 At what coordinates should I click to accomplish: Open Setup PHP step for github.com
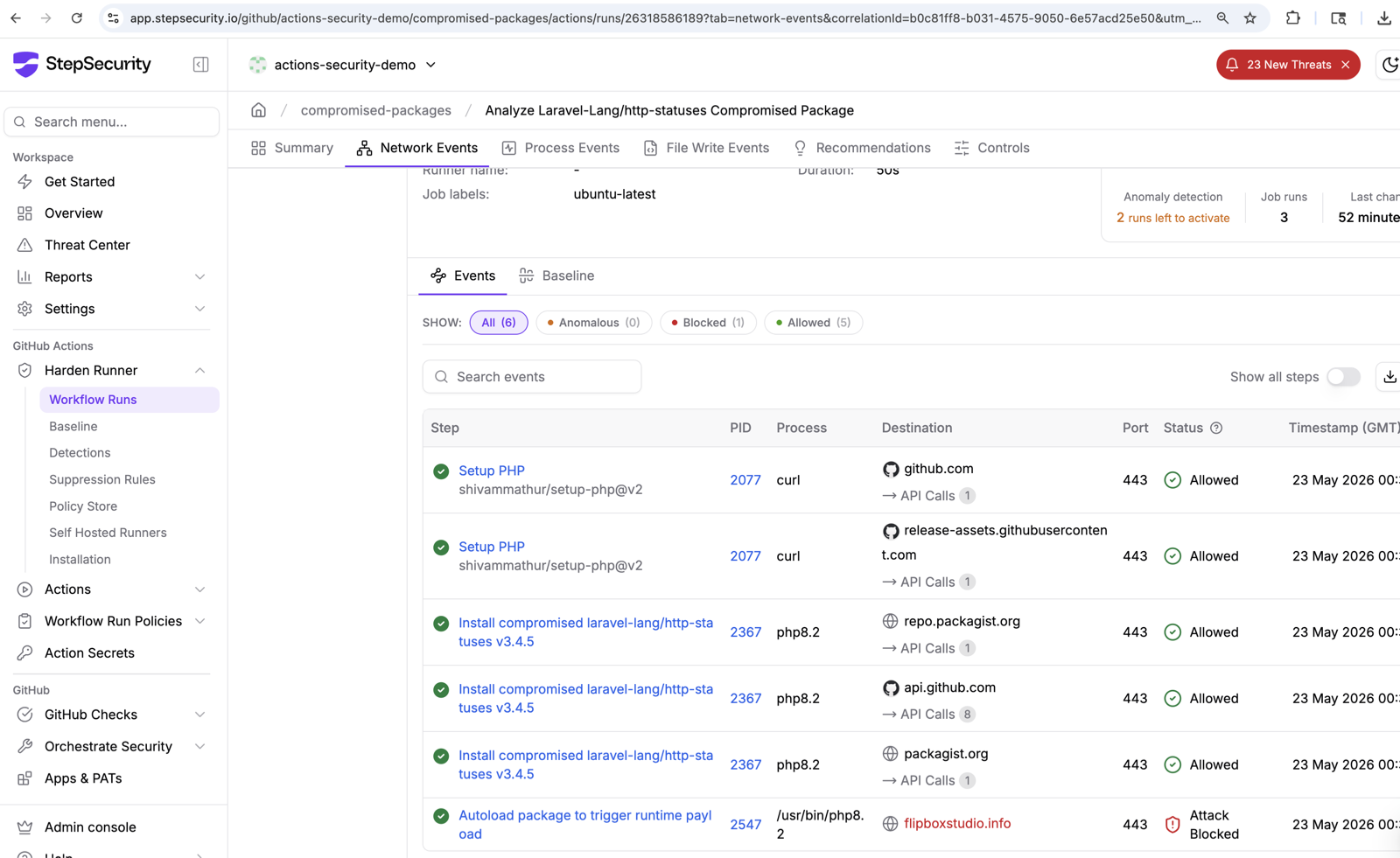[492, 471]
